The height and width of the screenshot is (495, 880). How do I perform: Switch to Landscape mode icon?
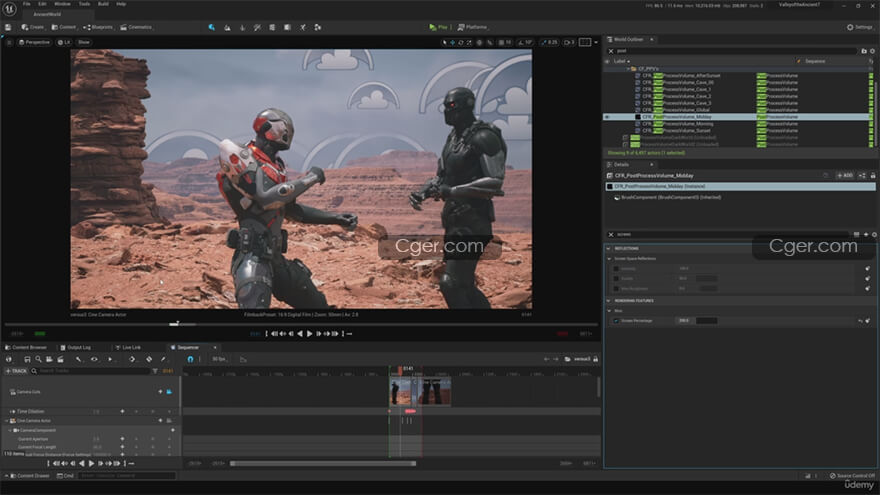coord(227,27)
